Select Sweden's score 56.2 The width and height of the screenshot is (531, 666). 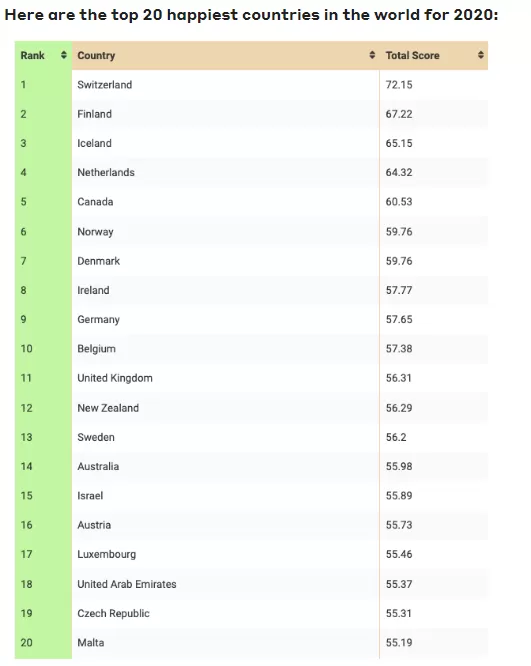point(396,437)
